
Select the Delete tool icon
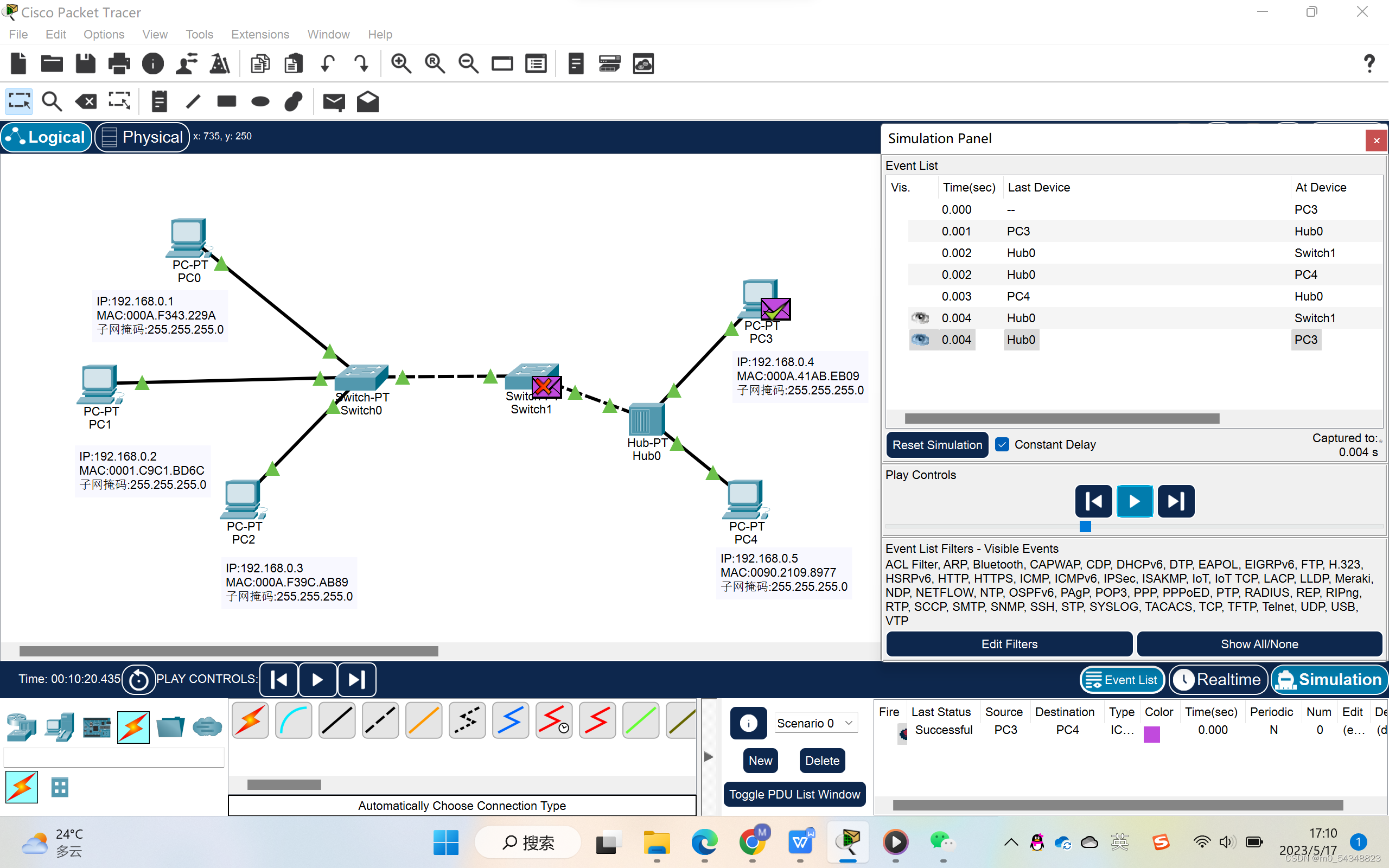pos(86,102)
